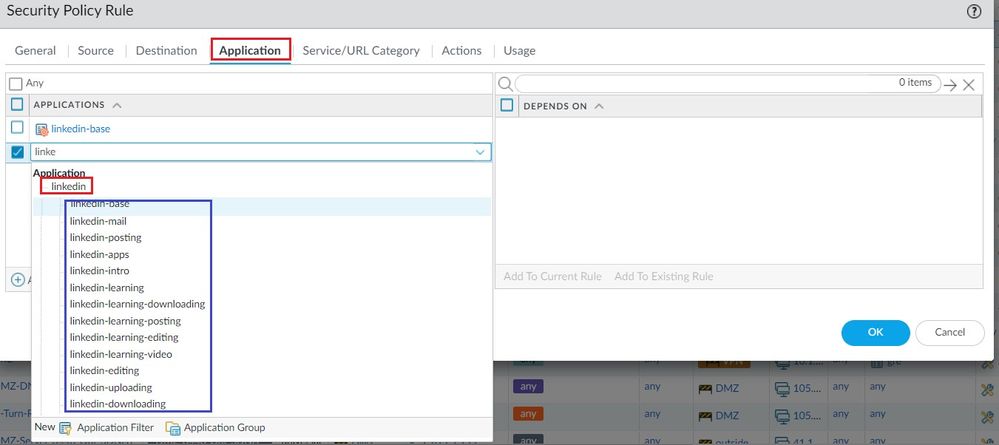Image resolution: width=999 pixels, height=445 pixels.
Task: Pick linkedin-downloading option
Action: tap(118, 404)
